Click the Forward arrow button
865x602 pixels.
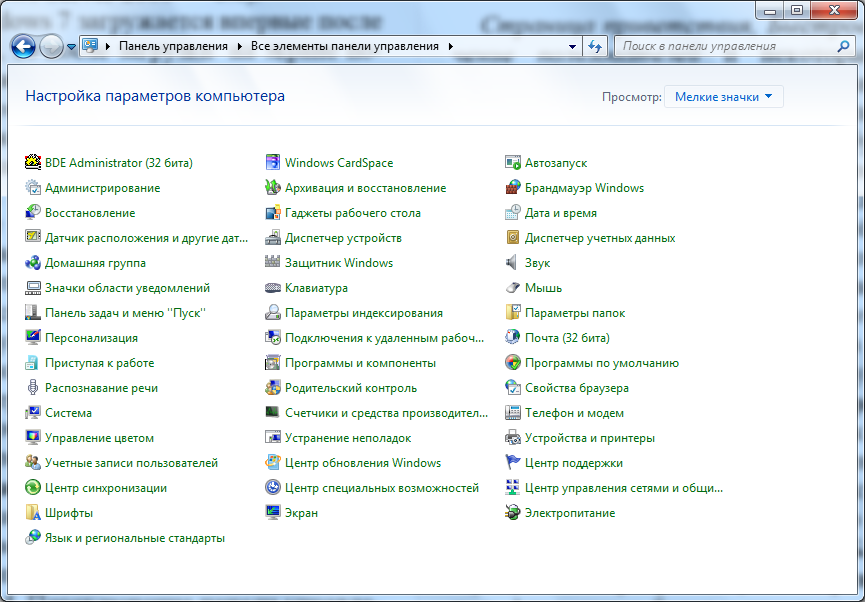coord(52,47)
